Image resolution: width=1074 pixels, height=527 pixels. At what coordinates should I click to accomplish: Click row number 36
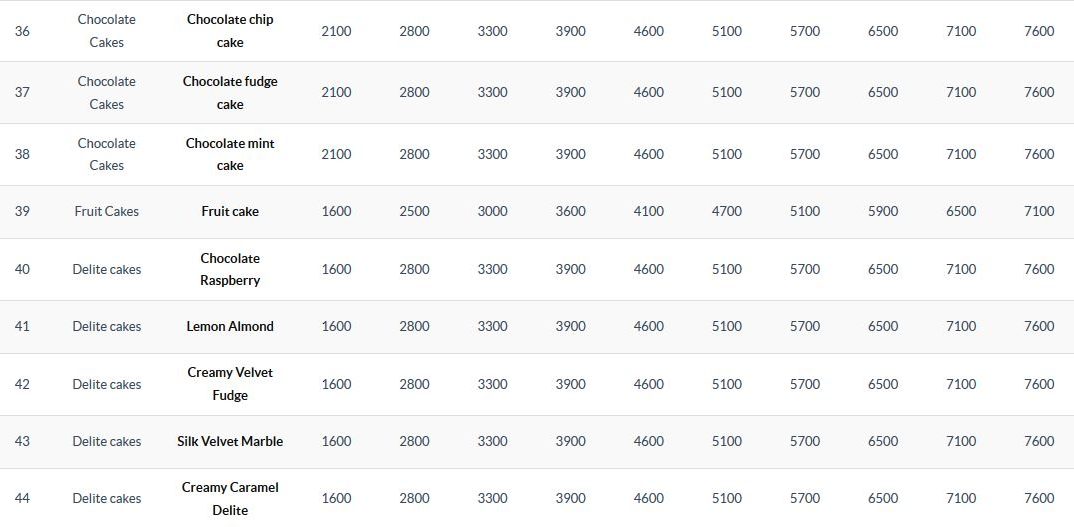[22, 31]
